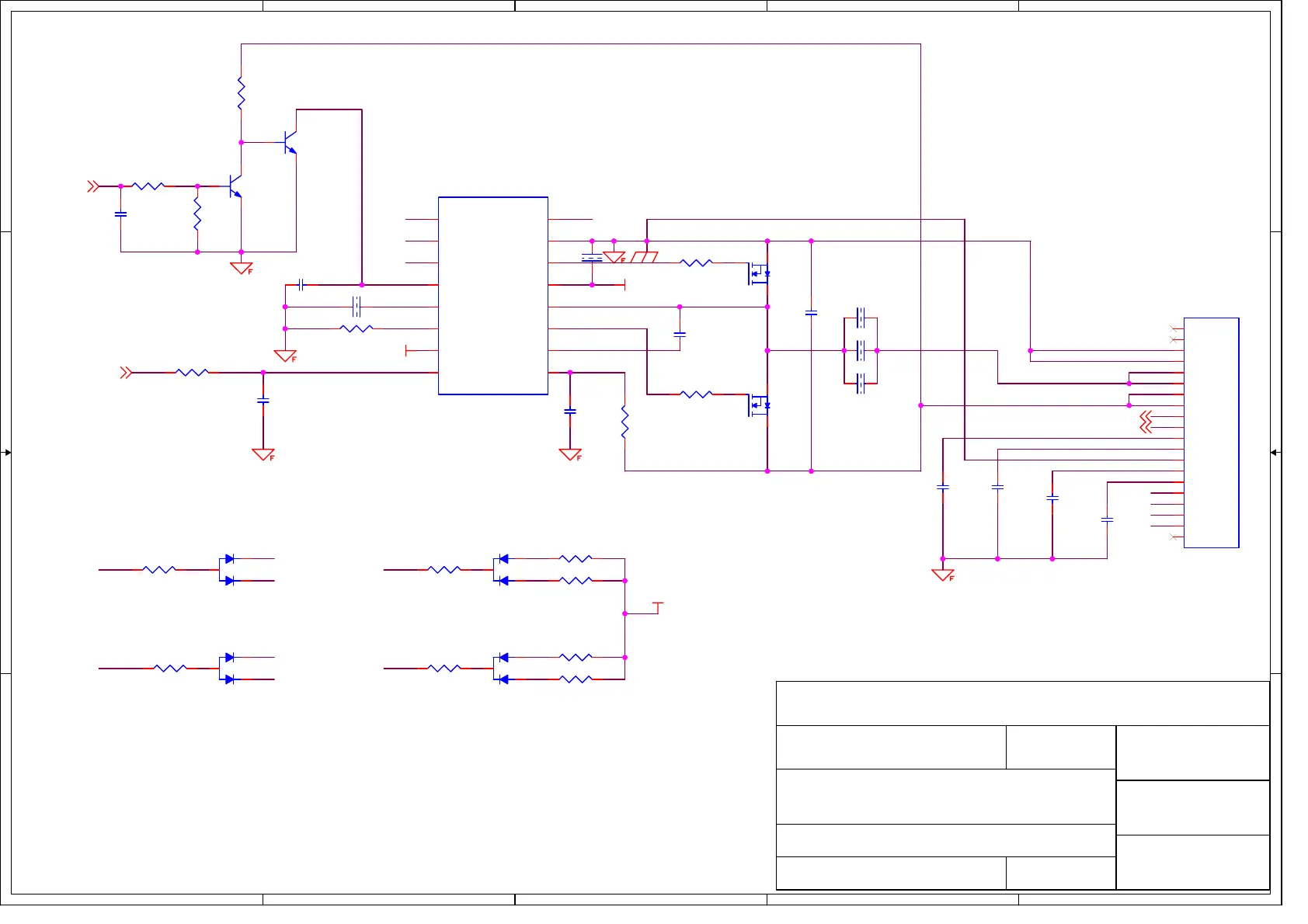This screenshot has width=1308, height=924.
Task: Select the upper MOSFET gate resistor
Action: tap(696, 263)
